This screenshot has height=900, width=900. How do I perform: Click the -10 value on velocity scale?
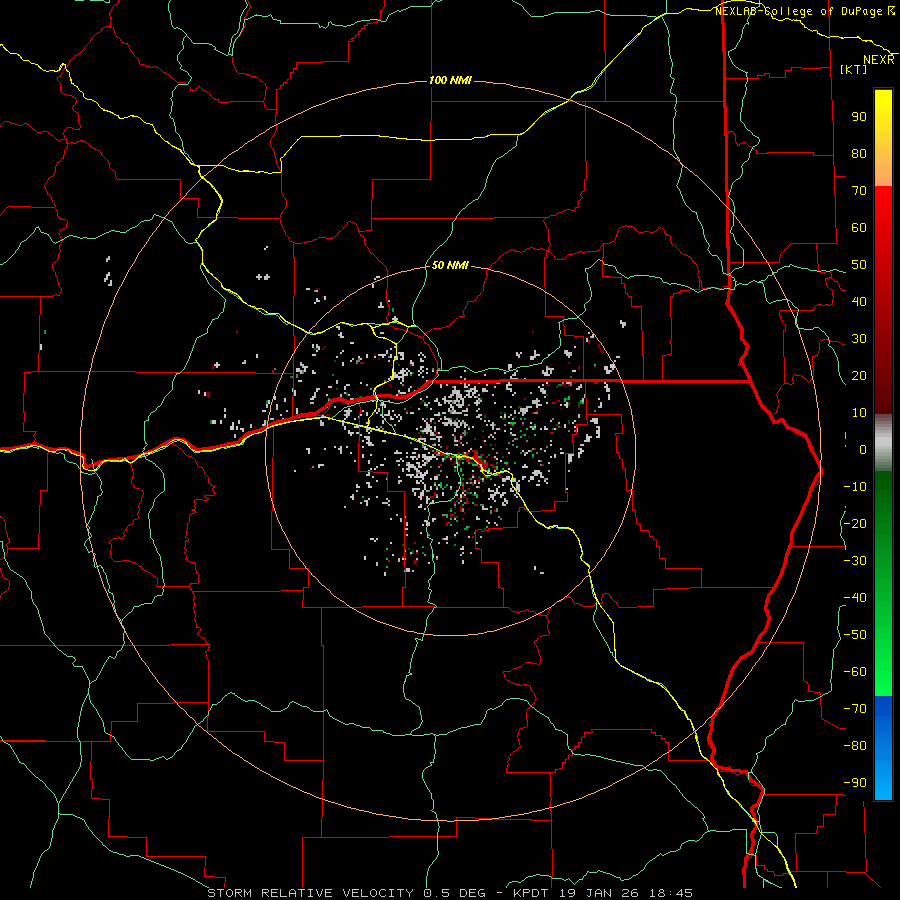click(x=855, y=487)
